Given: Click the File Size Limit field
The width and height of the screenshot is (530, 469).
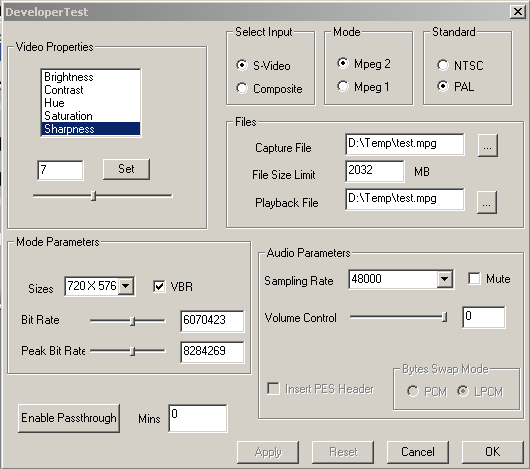Looking at the screenshot, I should [x=375, y=171].
